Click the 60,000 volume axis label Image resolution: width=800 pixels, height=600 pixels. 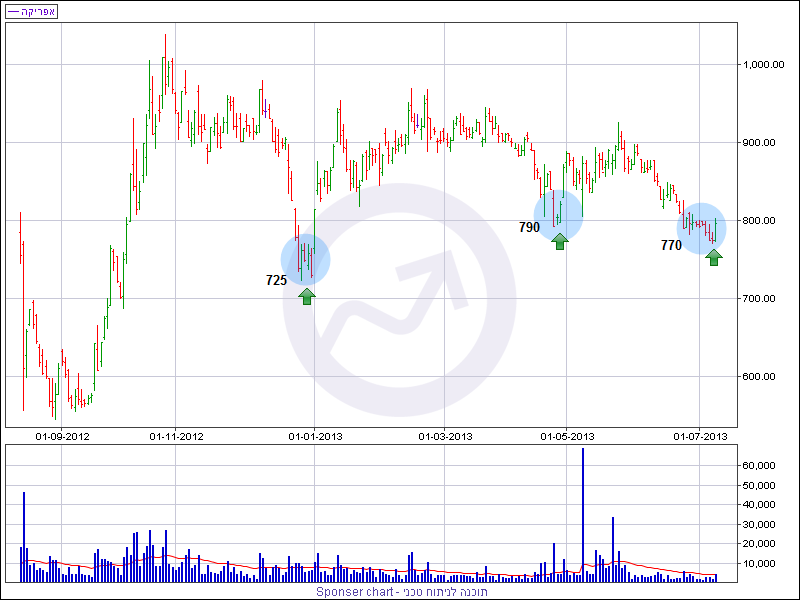pyautogui.click(x=760, y=466)
